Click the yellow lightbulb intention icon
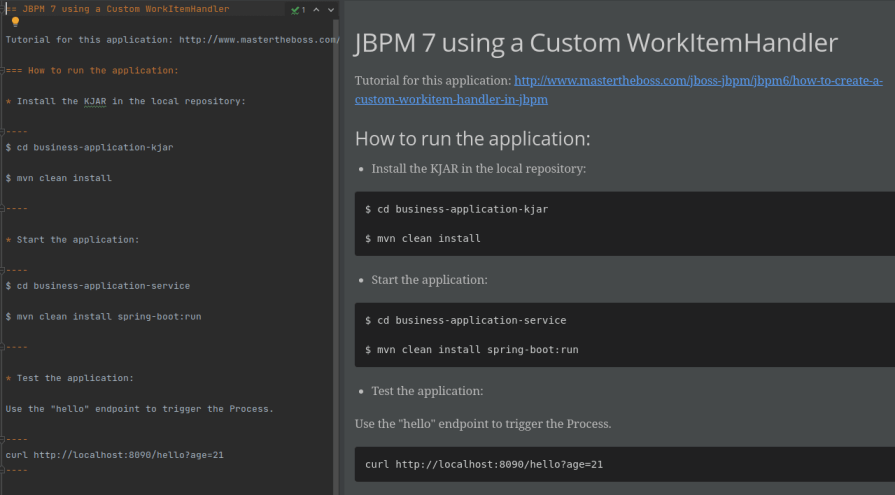Image resolution: width=895 pixels, height=495 pixels. coord(15,22)
